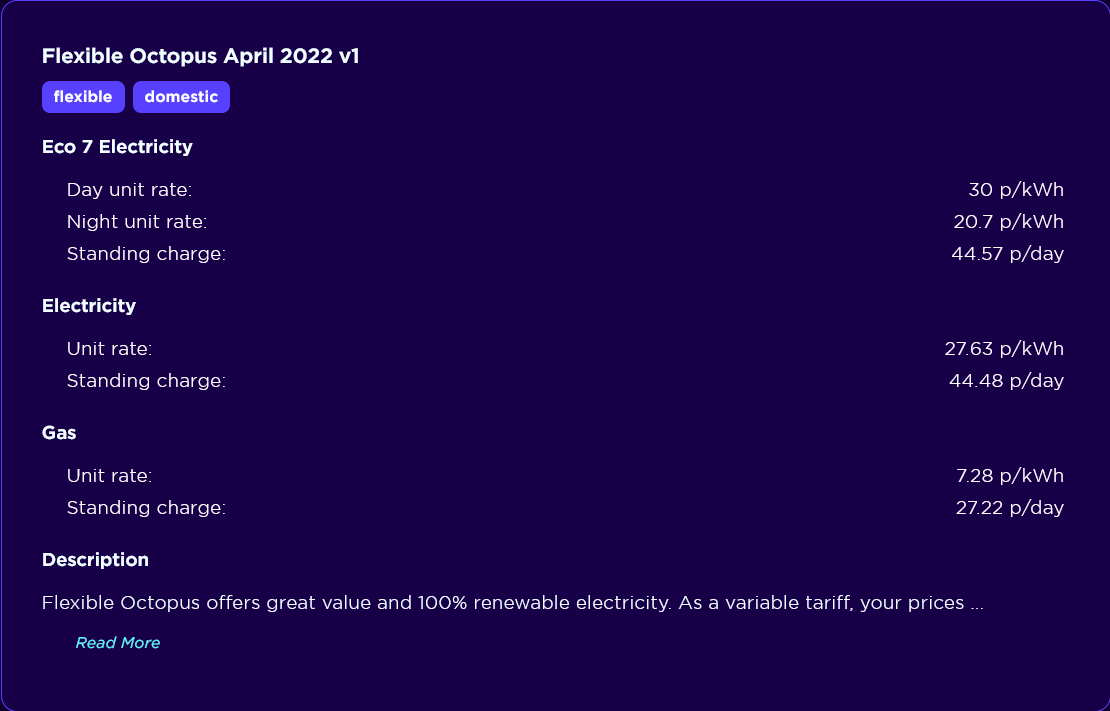The width and height of the screenshot is (1110, 711).
Task: Select the flexible tag badge
Action: tap(84, 97)
